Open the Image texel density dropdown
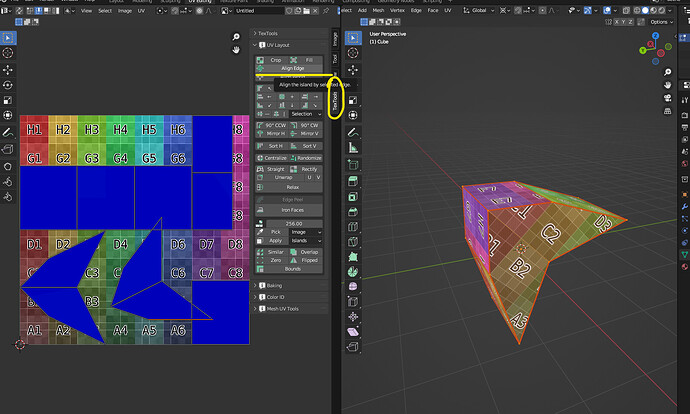Image resolution: width=690 pixels, height=414 pixels. 306,232
